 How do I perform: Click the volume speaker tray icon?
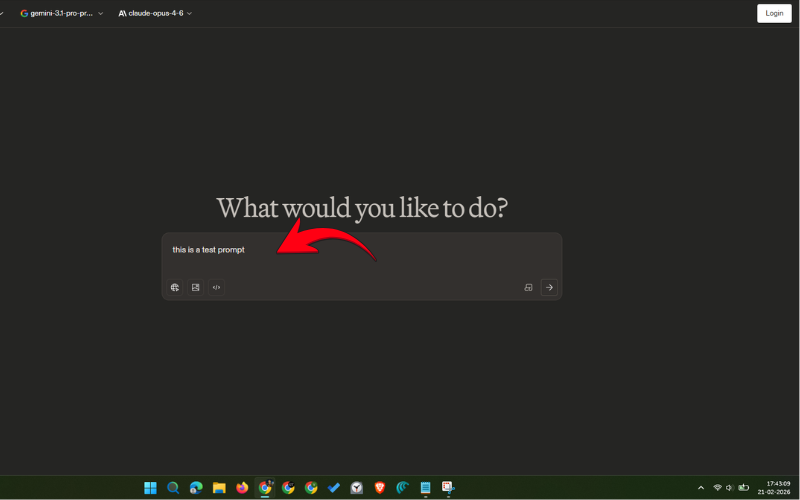[x=729, y=488]
